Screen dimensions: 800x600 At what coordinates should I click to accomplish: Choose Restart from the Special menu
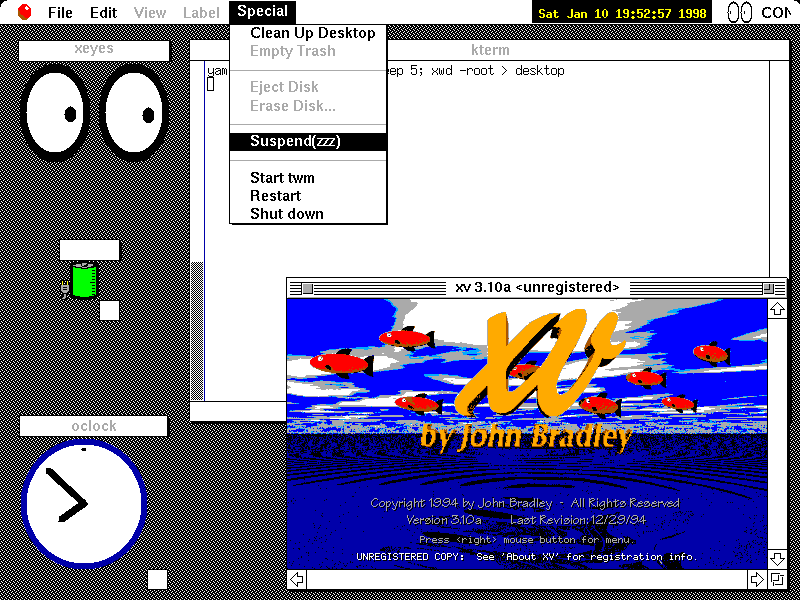(x=308, y=196)
